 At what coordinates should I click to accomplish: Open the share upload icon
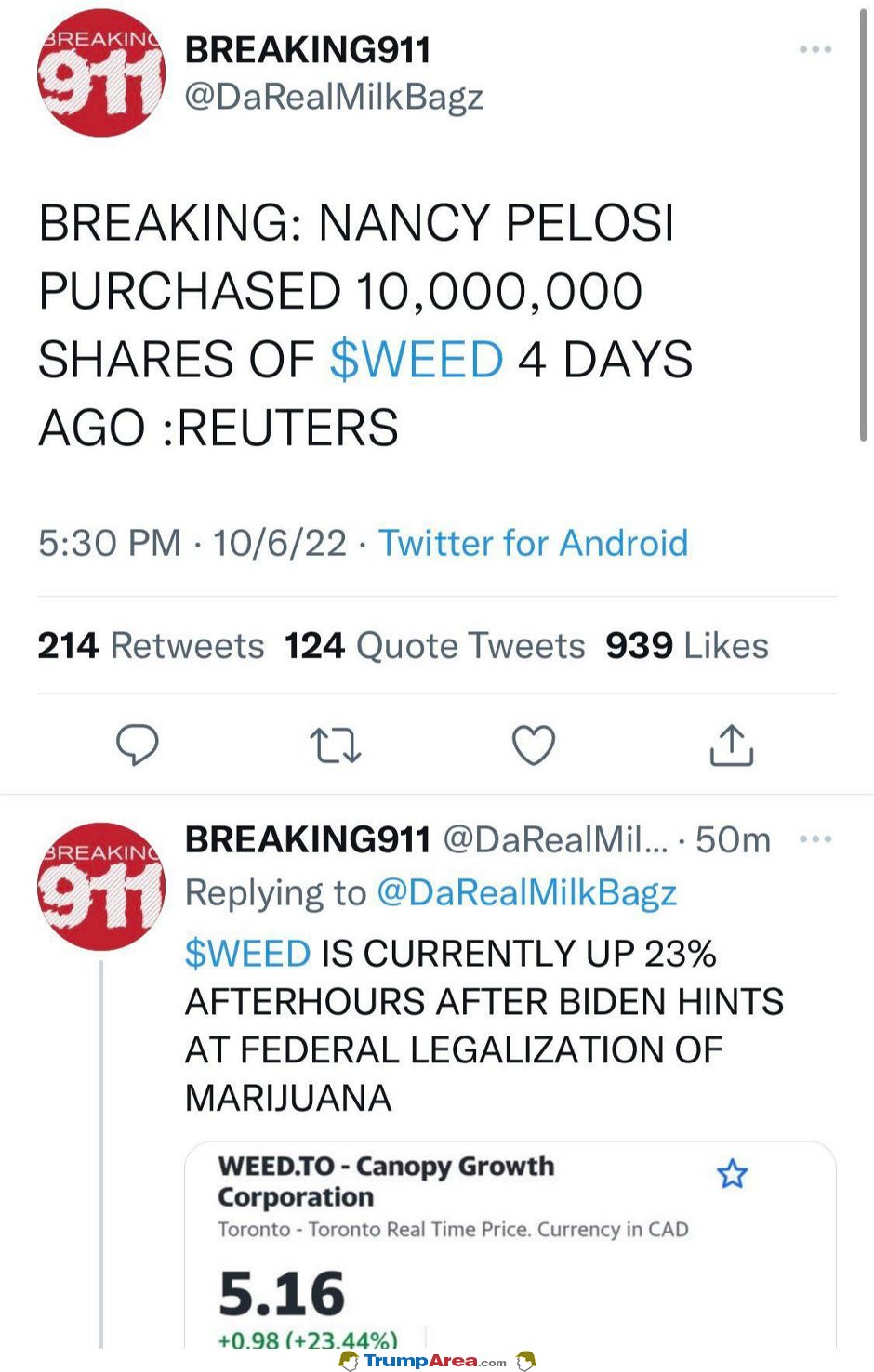point(732,745)
